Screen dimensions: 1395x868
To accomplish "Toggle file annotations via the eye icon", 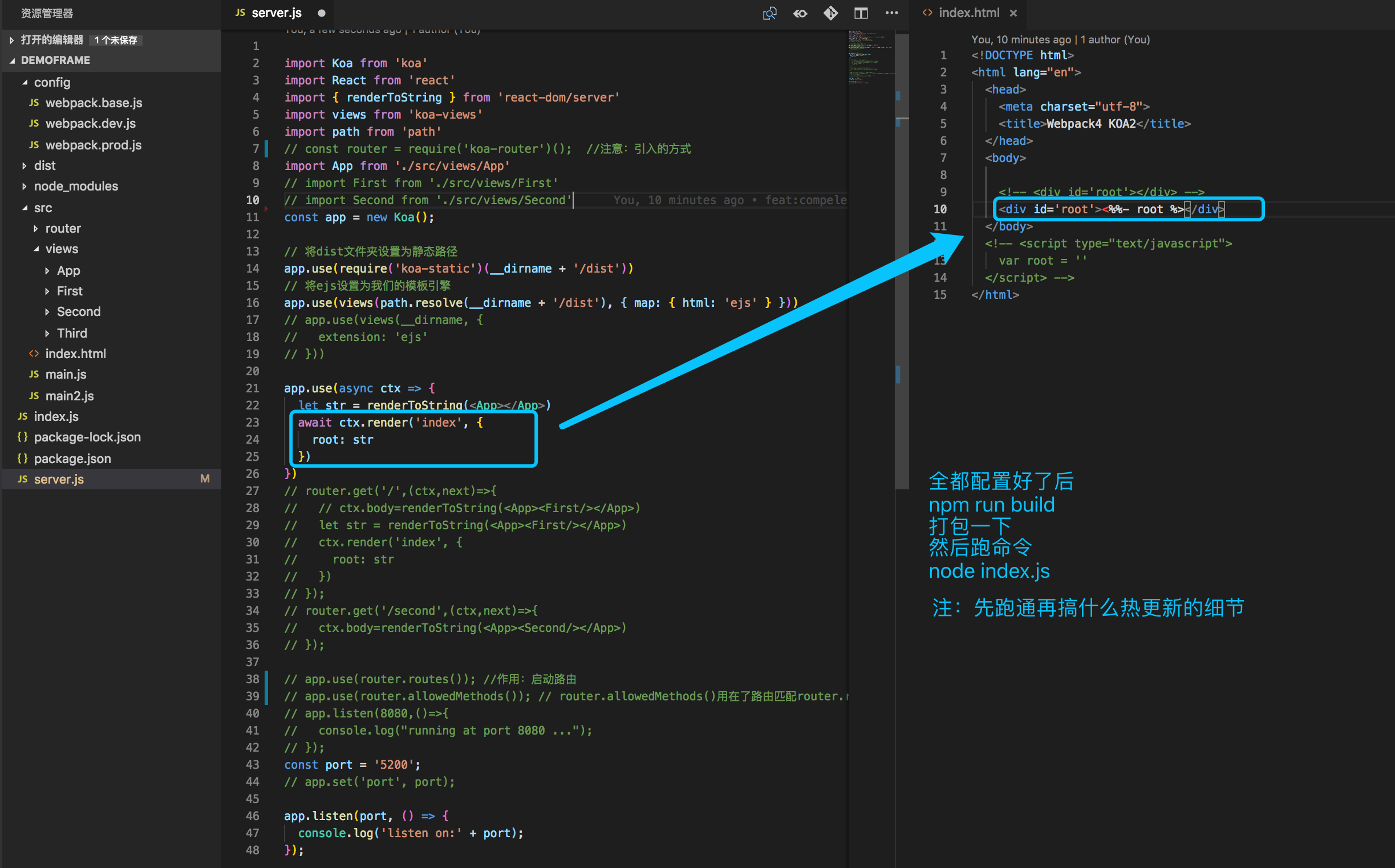I will (x=800, y=13).
